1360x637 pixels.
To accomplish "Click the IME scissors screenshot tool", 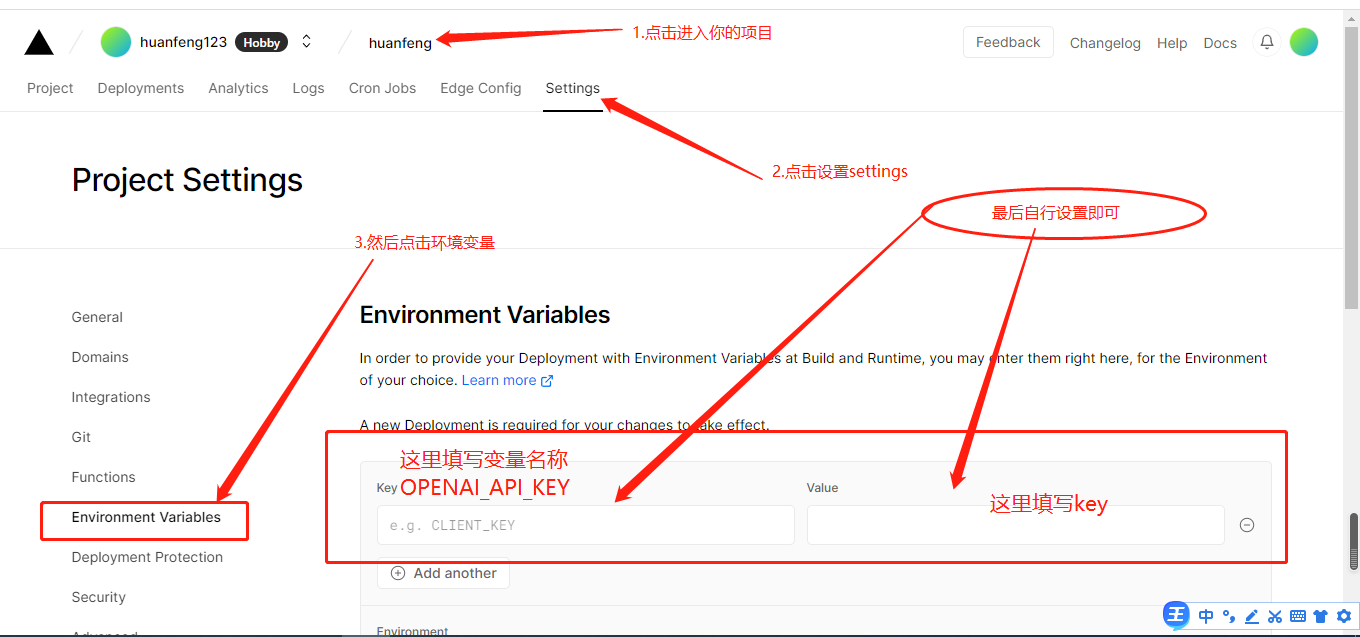I will click(x=1274, y=616).
